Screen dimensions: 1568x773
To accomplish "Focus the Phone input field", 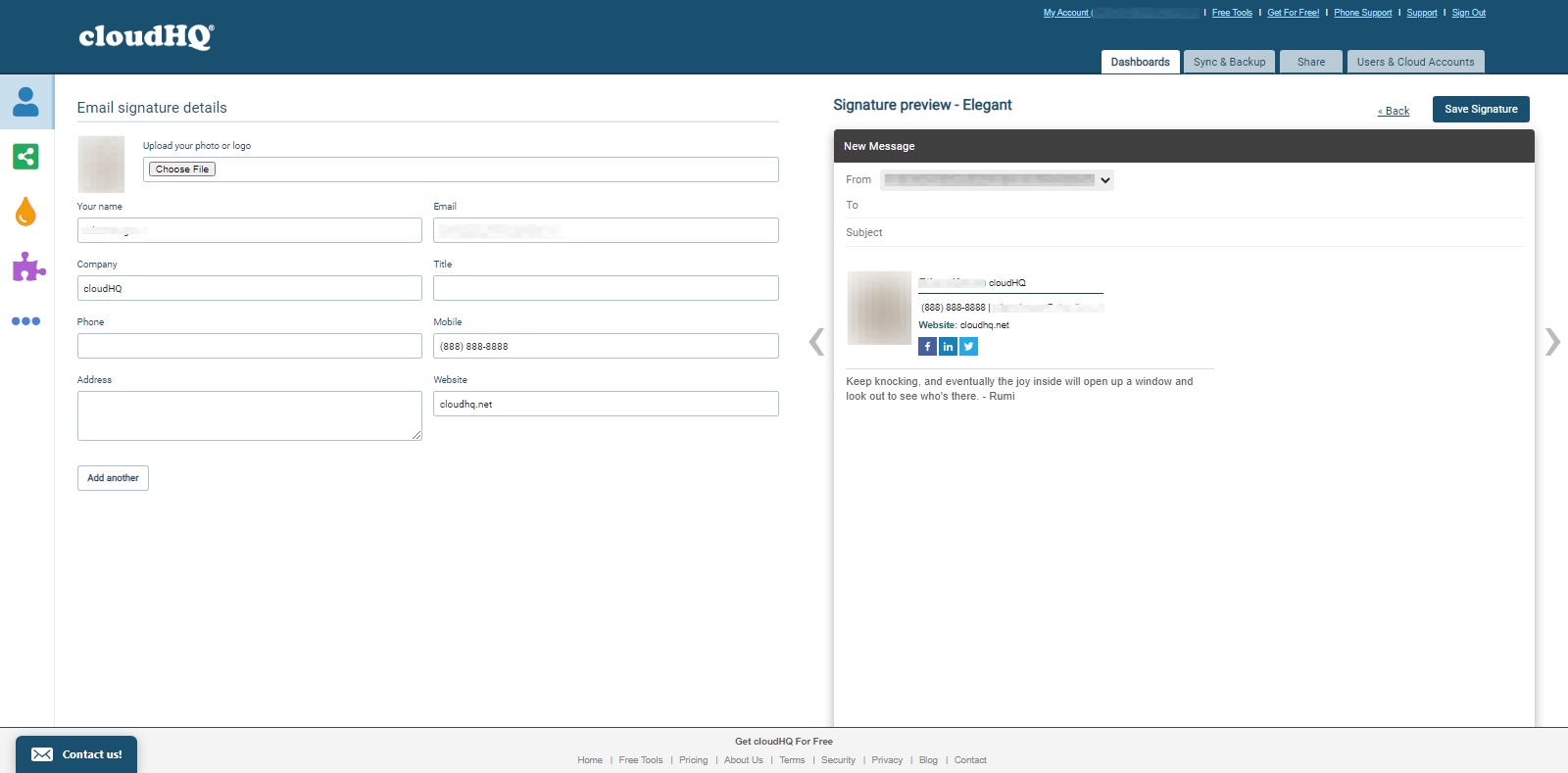I will pos(250,346).
